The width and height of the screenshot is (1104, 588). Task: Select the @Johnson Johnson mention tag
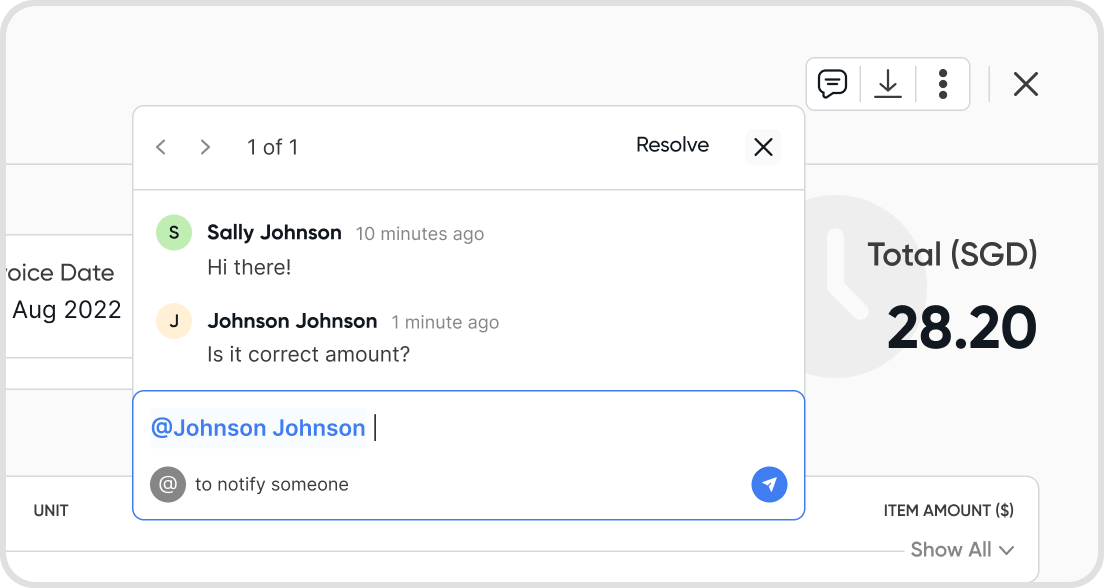point(258,429)
